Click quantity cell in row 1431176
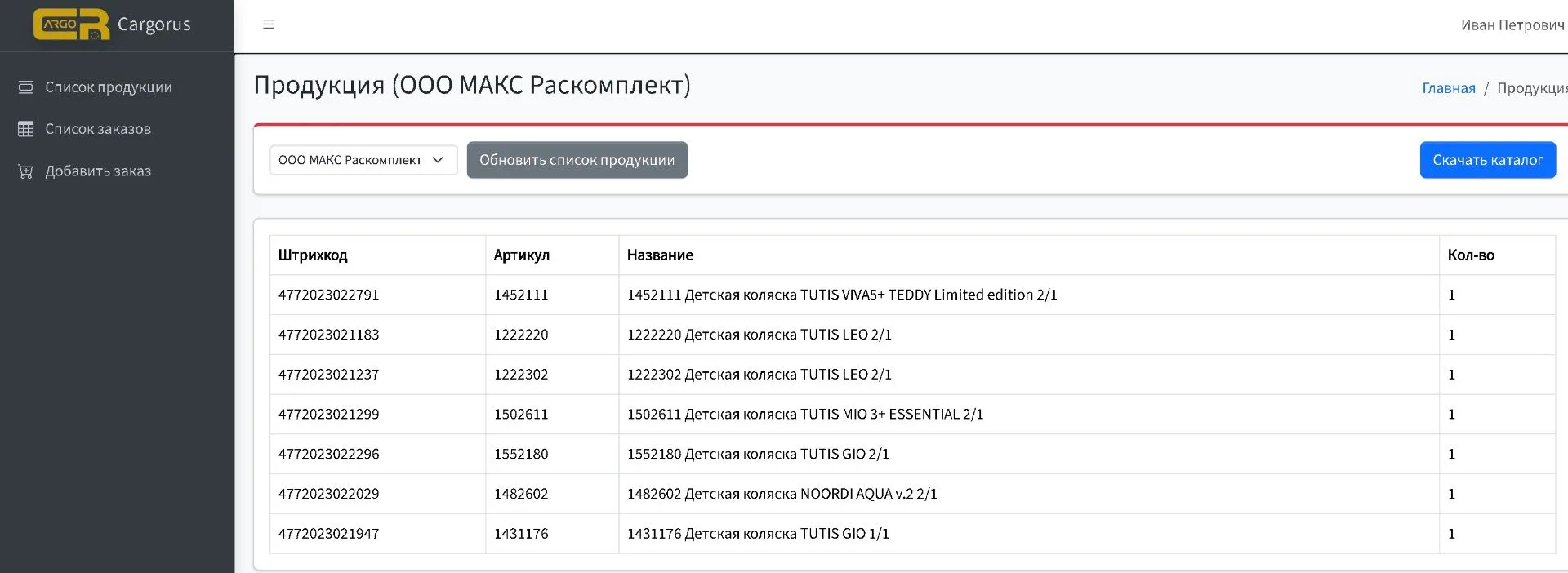The width and height of the screenshot is (1568, 573). click(x=1497, y=534)
